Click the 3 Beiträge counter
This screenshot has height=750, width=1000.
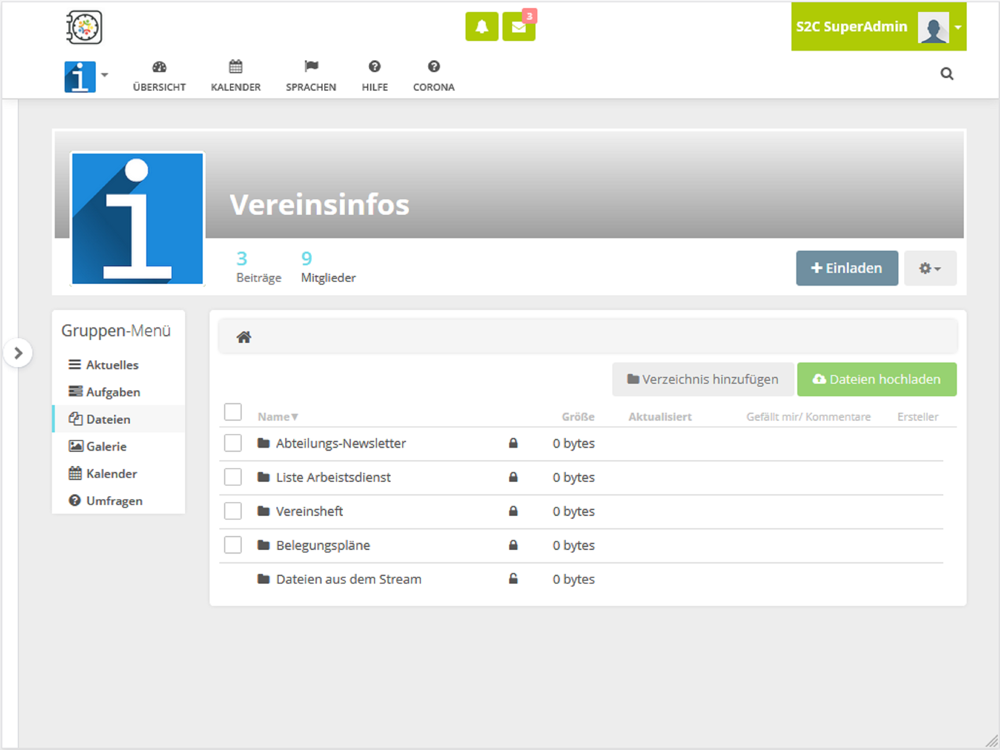(258, 267)
